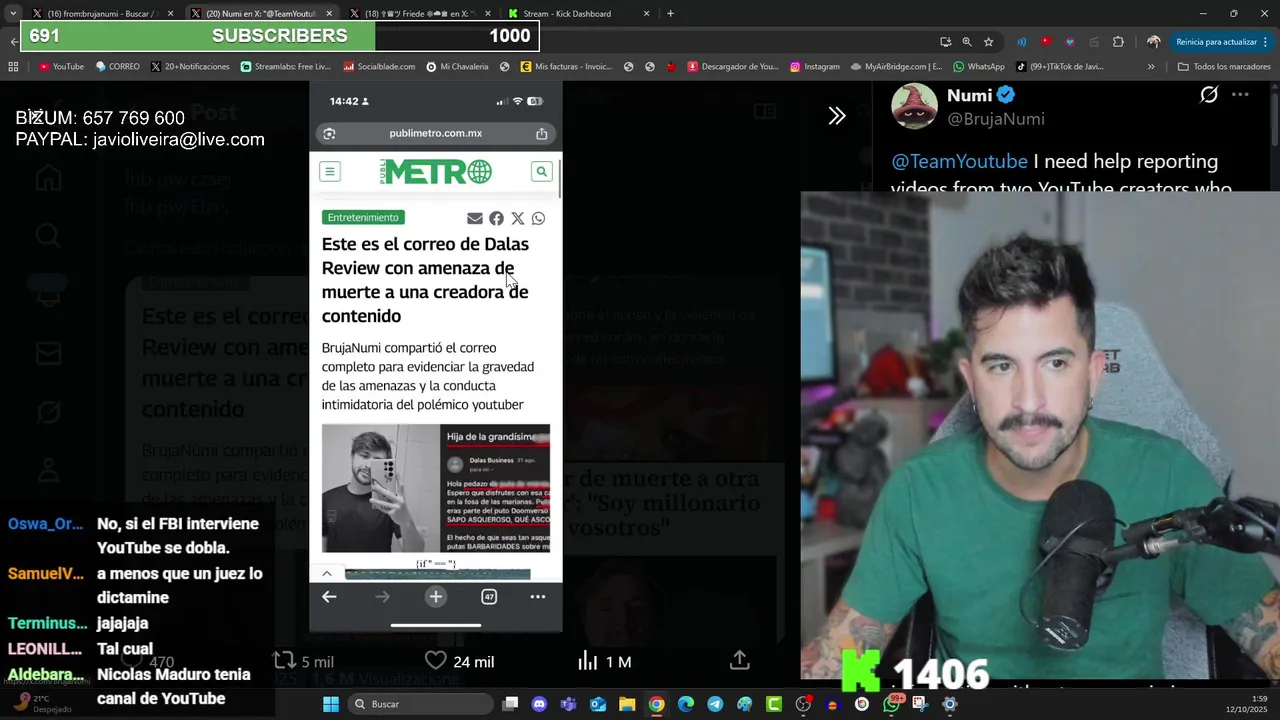Open the 'Streamlabs: Free Liv...' bookmark

click(286, 67)
